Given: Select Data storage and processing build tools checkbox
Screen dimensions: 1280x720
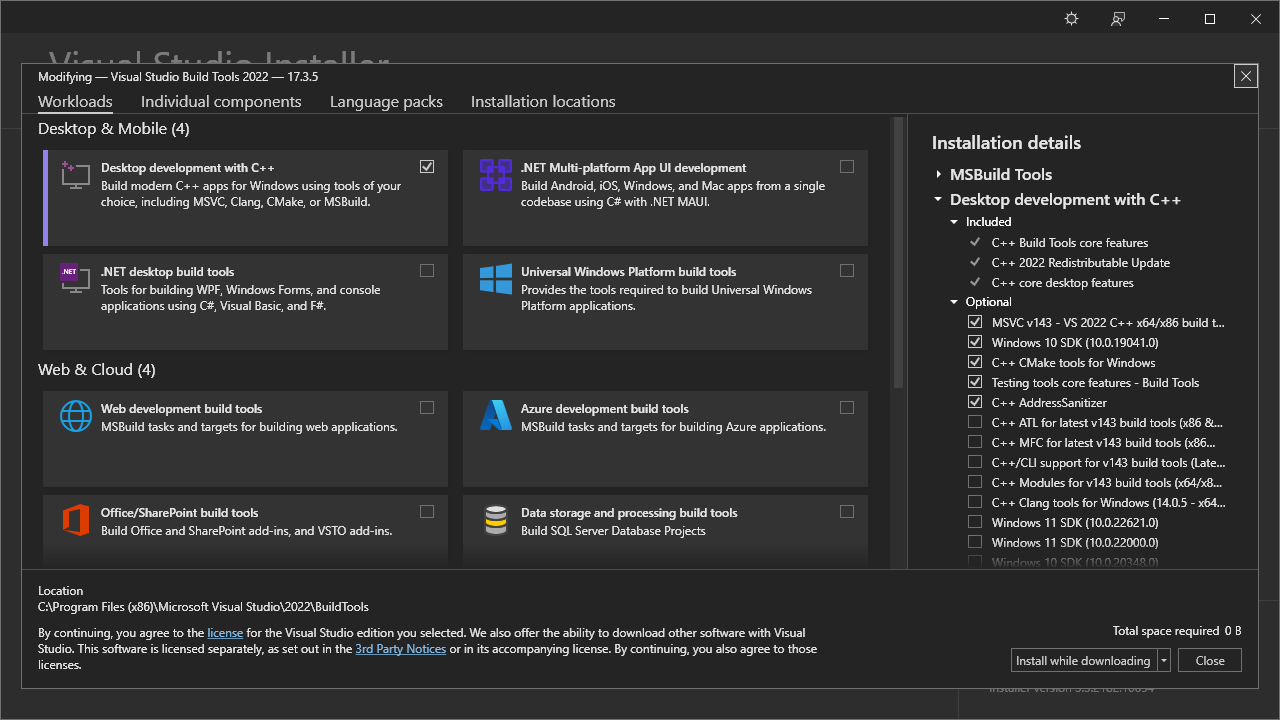Looking at the screenshot, I should 847,512.
